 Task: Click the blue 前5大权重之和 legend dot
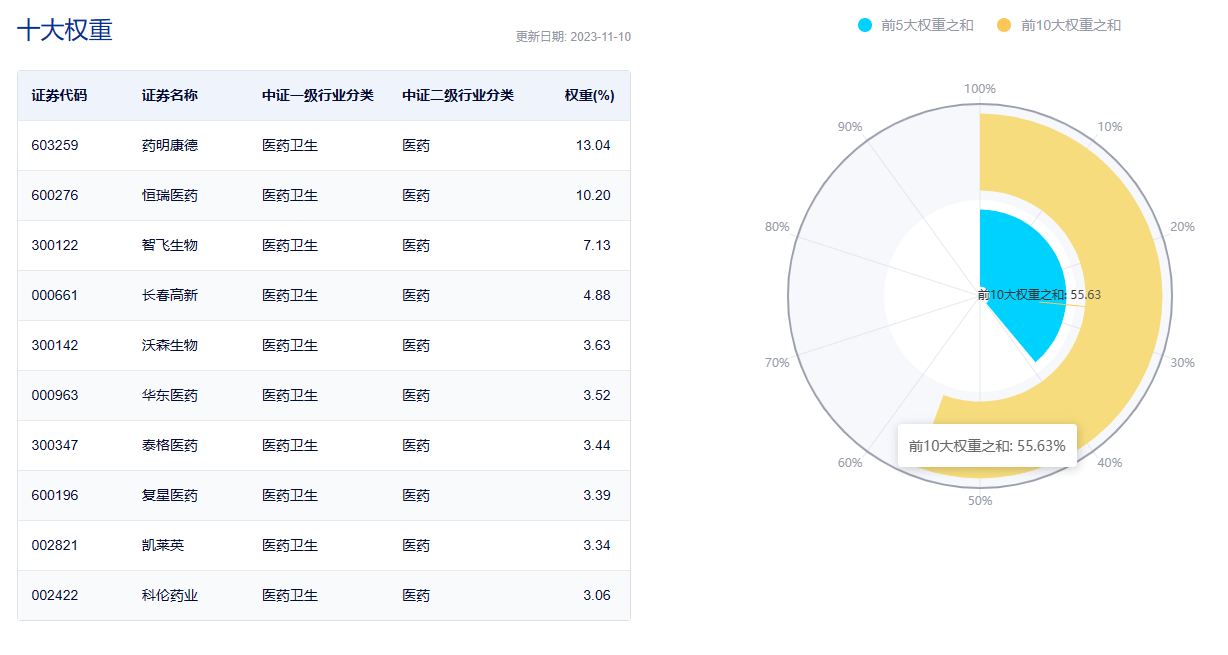pos(865,25)
